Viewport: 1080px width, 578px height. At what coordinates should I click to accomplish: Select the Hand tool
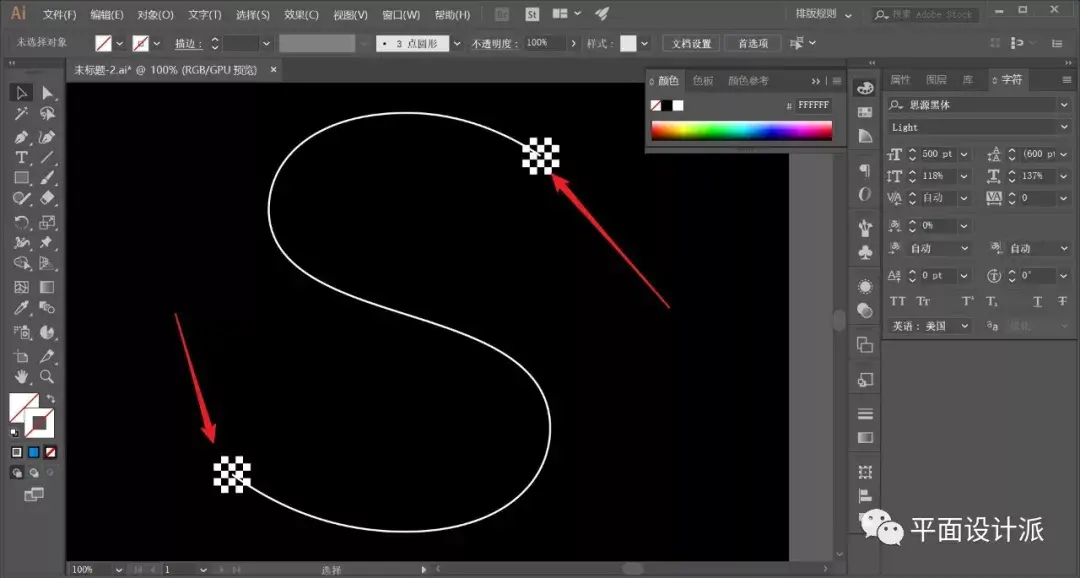click(x=21, y=377)
